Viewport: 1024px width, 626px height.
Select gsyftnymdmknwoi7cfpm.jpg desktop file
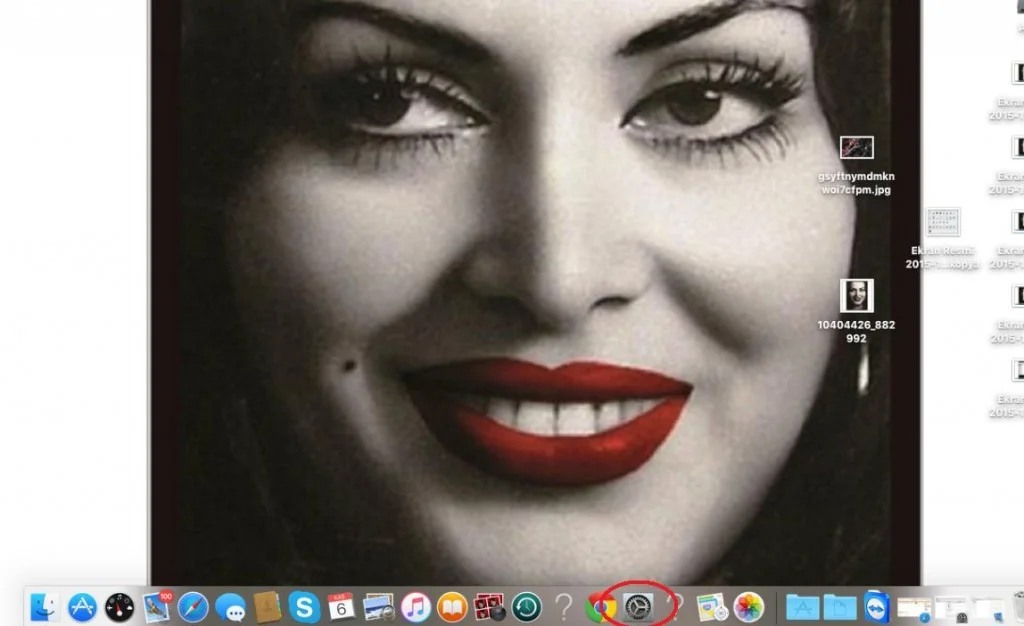pyautogui.click(x=856, y=148)
